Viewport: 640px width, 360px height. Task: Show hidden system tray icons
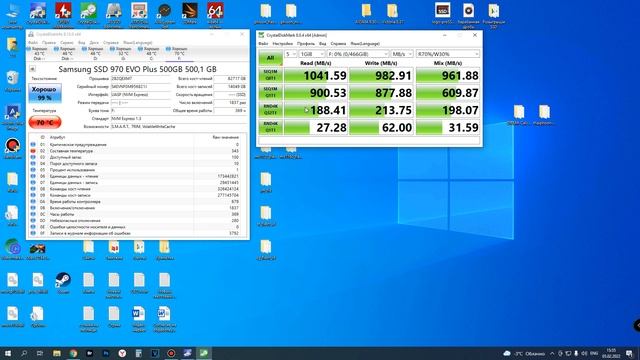552,353
